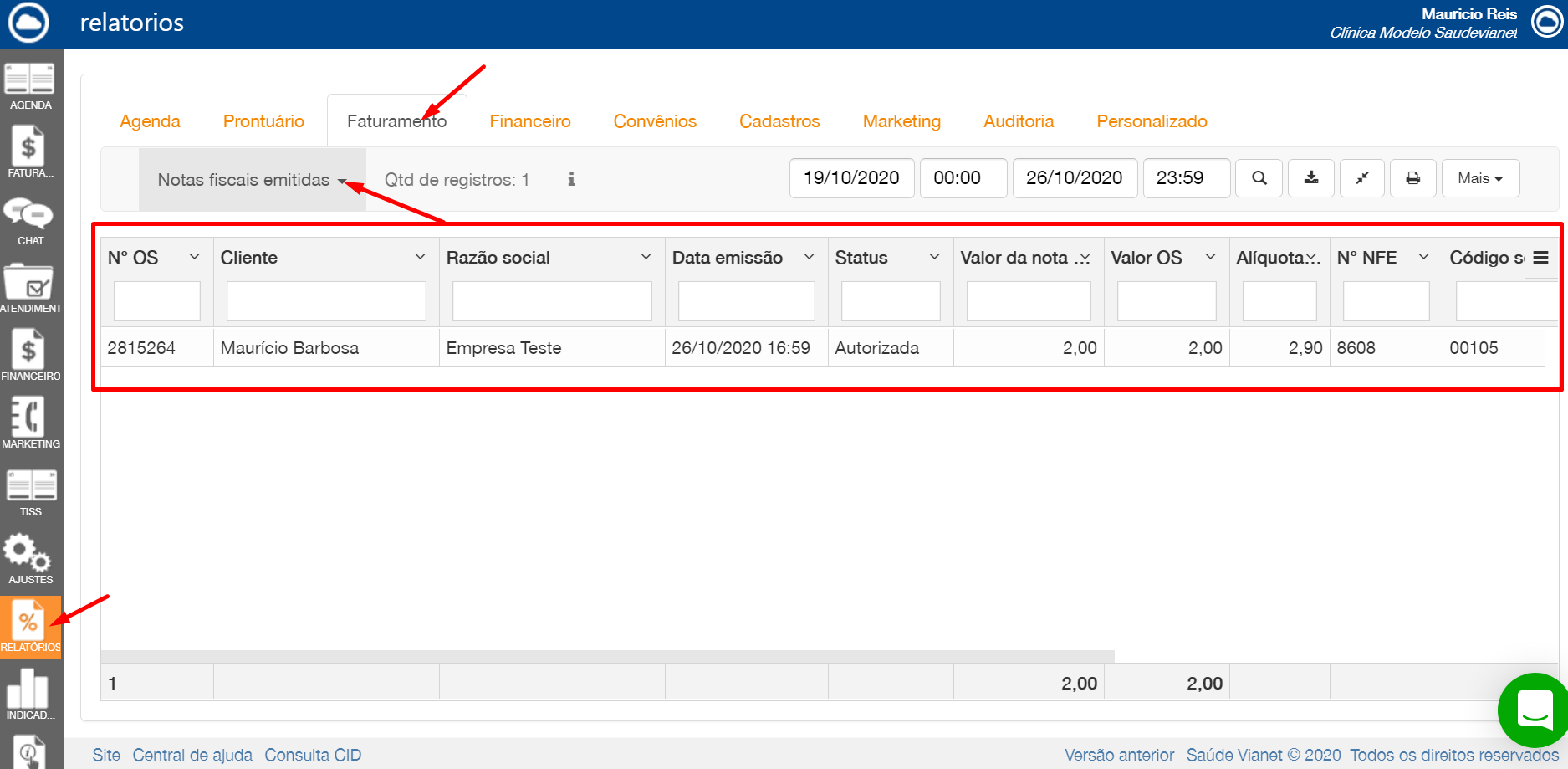The image size is (1568, 769).
Task: Select the Empresa Teste cell
Action: click(x=552, y=348)
